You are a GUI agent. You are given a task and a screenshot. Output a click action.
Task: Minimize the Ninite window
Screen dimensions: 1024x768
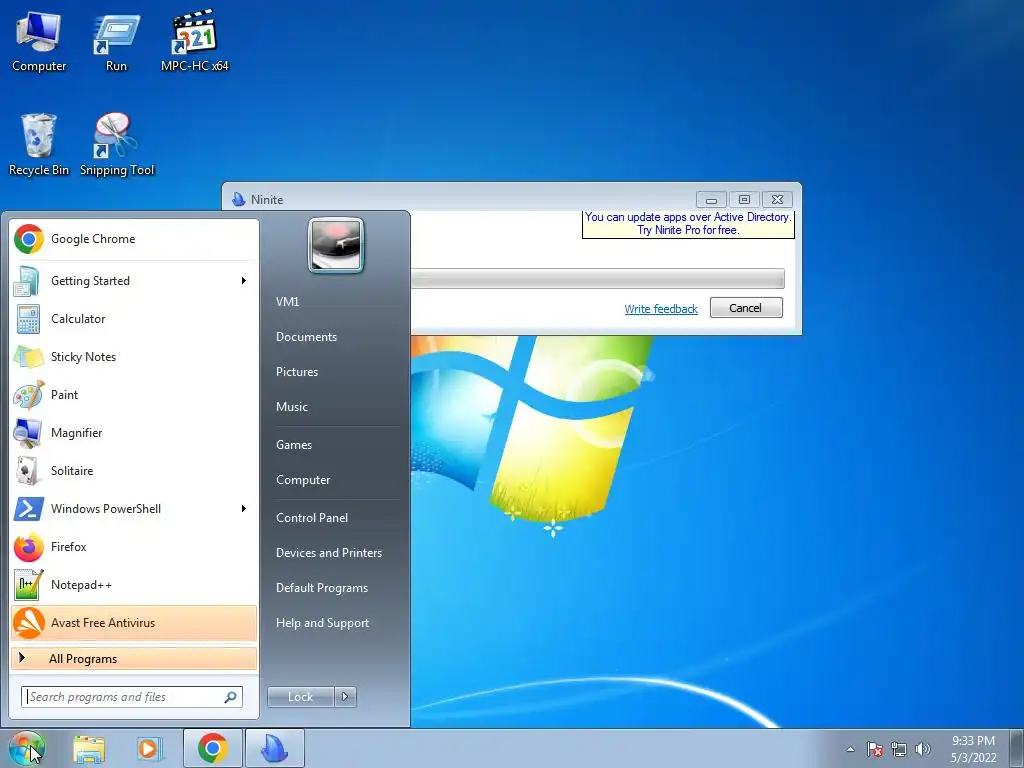(712, 199)
